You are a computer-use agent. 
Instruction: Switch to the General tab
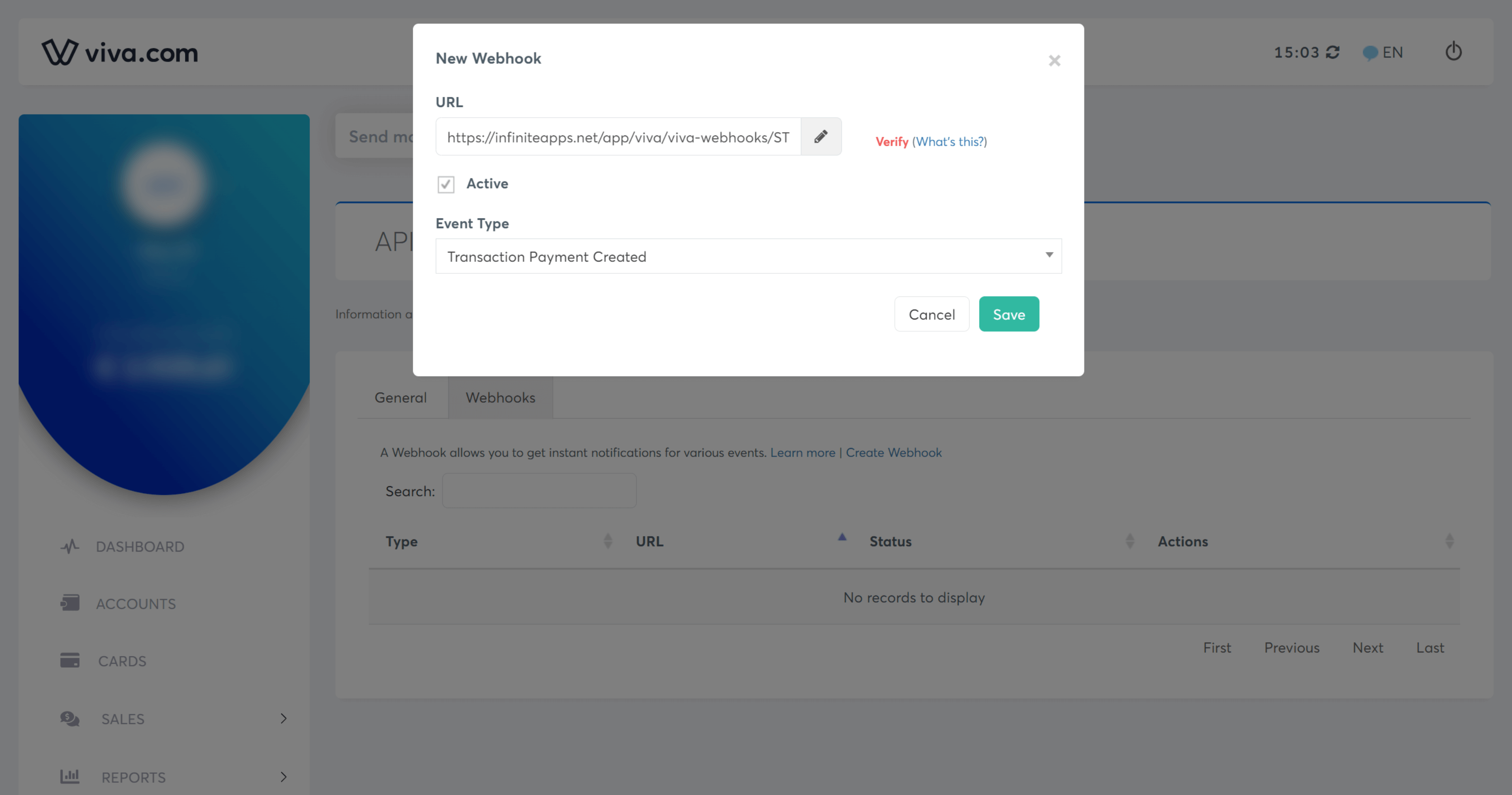point(401,397)
